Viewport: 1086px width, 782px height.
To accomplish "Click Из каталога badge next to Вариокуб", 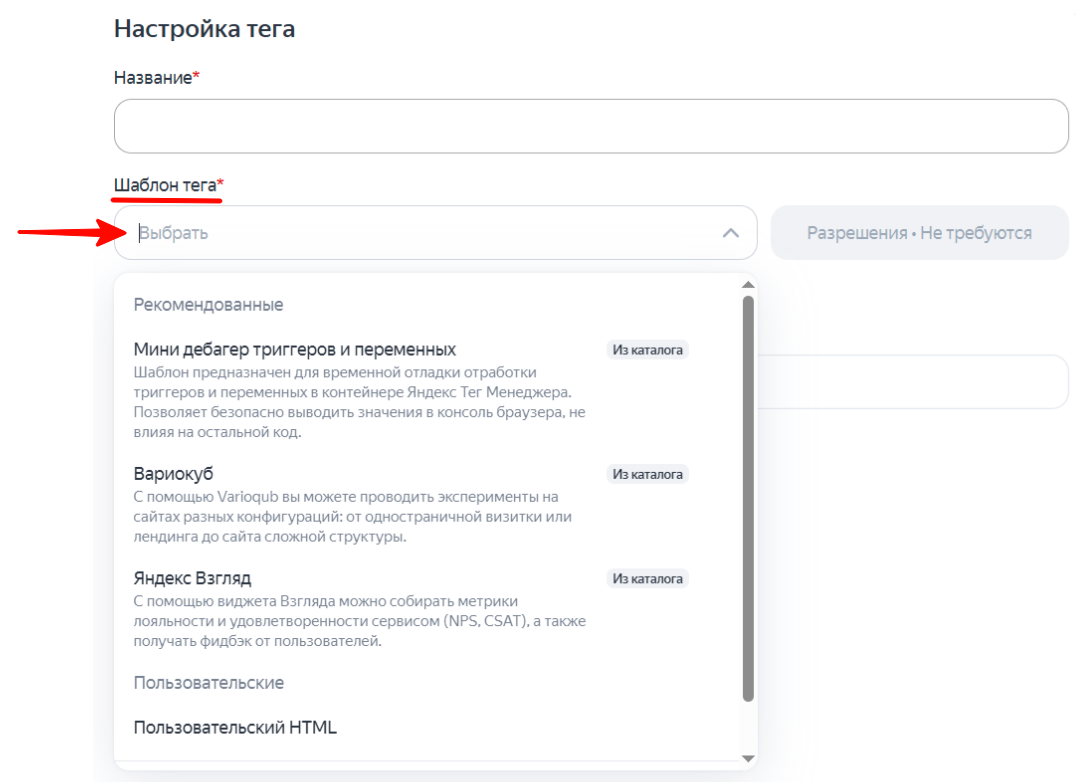I will tap(648, 474).
